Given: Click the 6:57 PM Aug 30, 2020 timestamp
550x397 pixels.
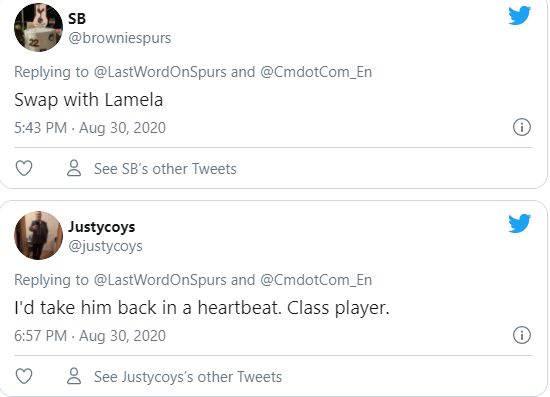Looking at the screenshot, I should point(90,336).
